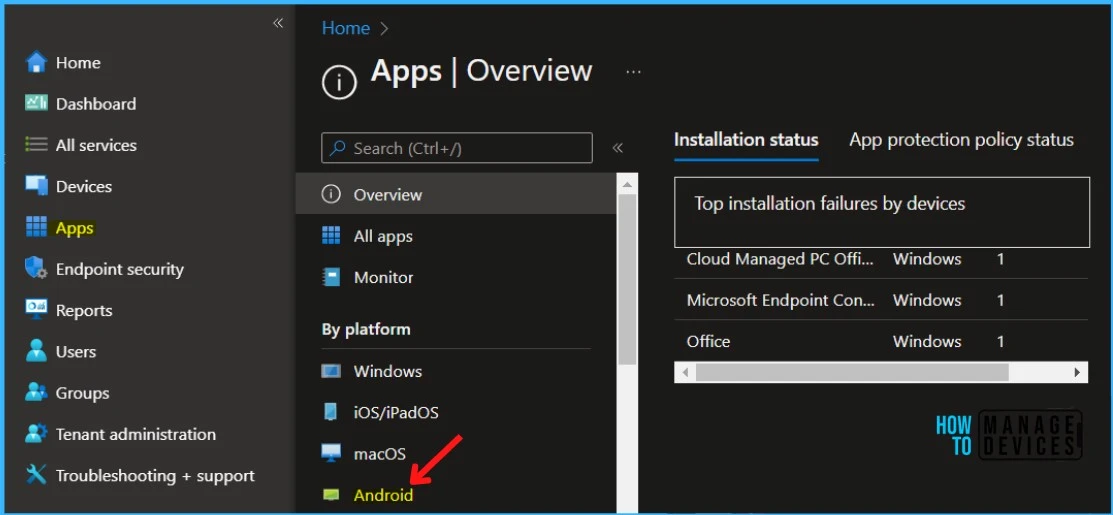Click the Office app row
The height and width of the screenshot is (515, 1113).
(x=880, y=341)
